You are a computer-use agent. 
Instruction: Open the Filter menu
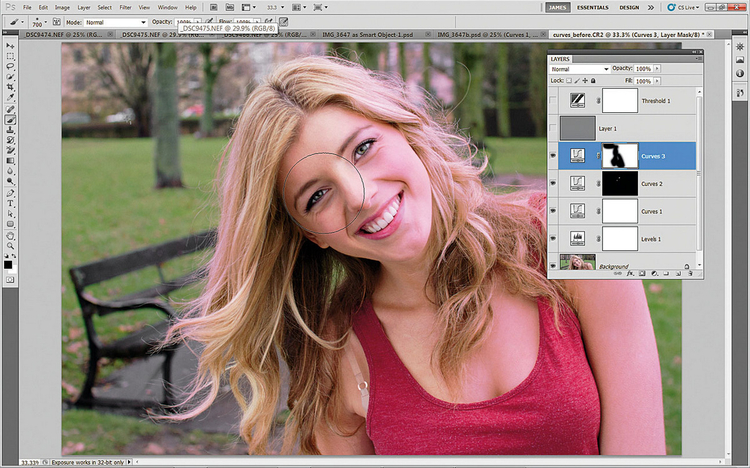click(x=125, y=8)
